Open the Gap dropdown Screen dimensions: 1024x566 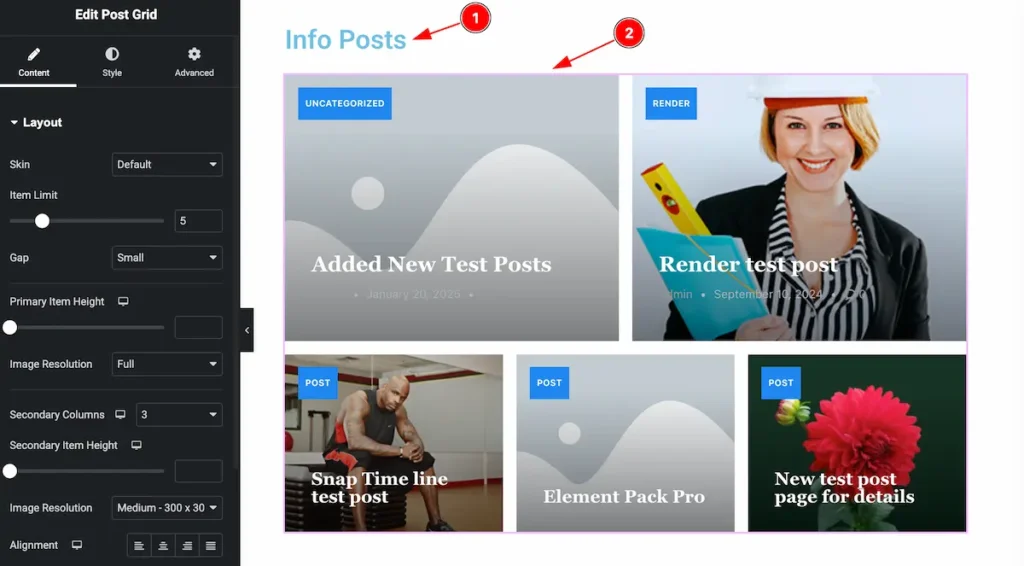[x=167, y=258]
